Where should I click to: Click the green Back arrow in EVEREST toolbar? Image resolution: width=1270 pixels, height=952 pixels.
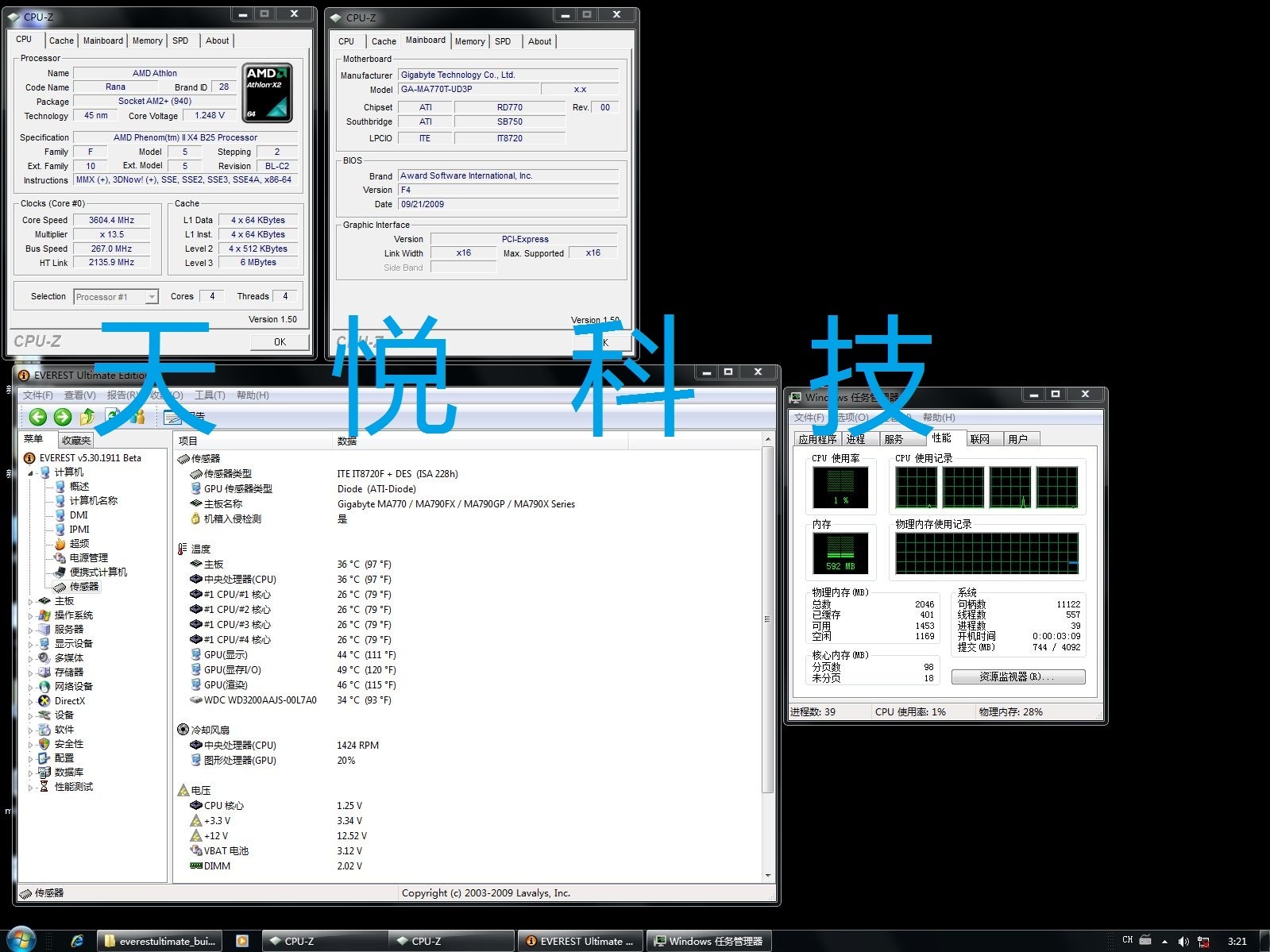tap(37, 417)
